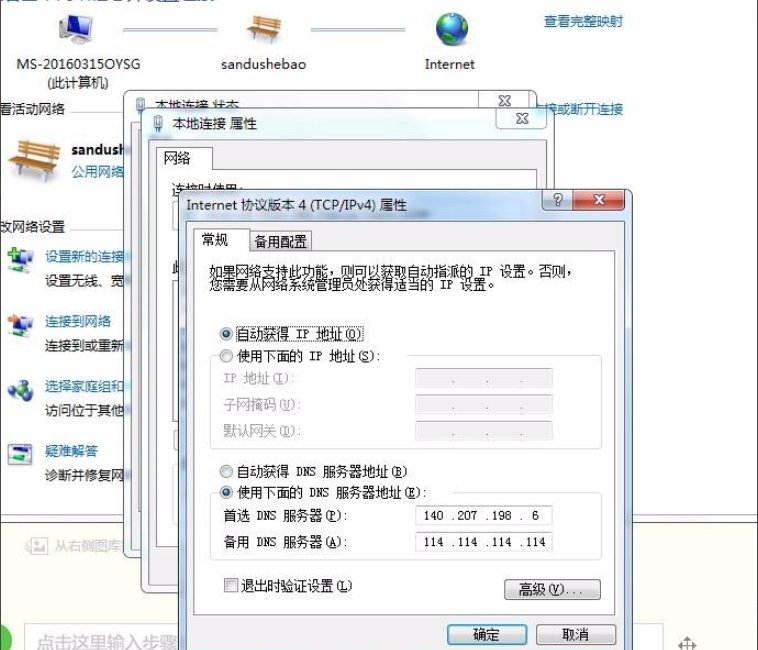Click the disabled 默认网关 input field
Viewport: 758px width, 650px height.
[483, 431]
